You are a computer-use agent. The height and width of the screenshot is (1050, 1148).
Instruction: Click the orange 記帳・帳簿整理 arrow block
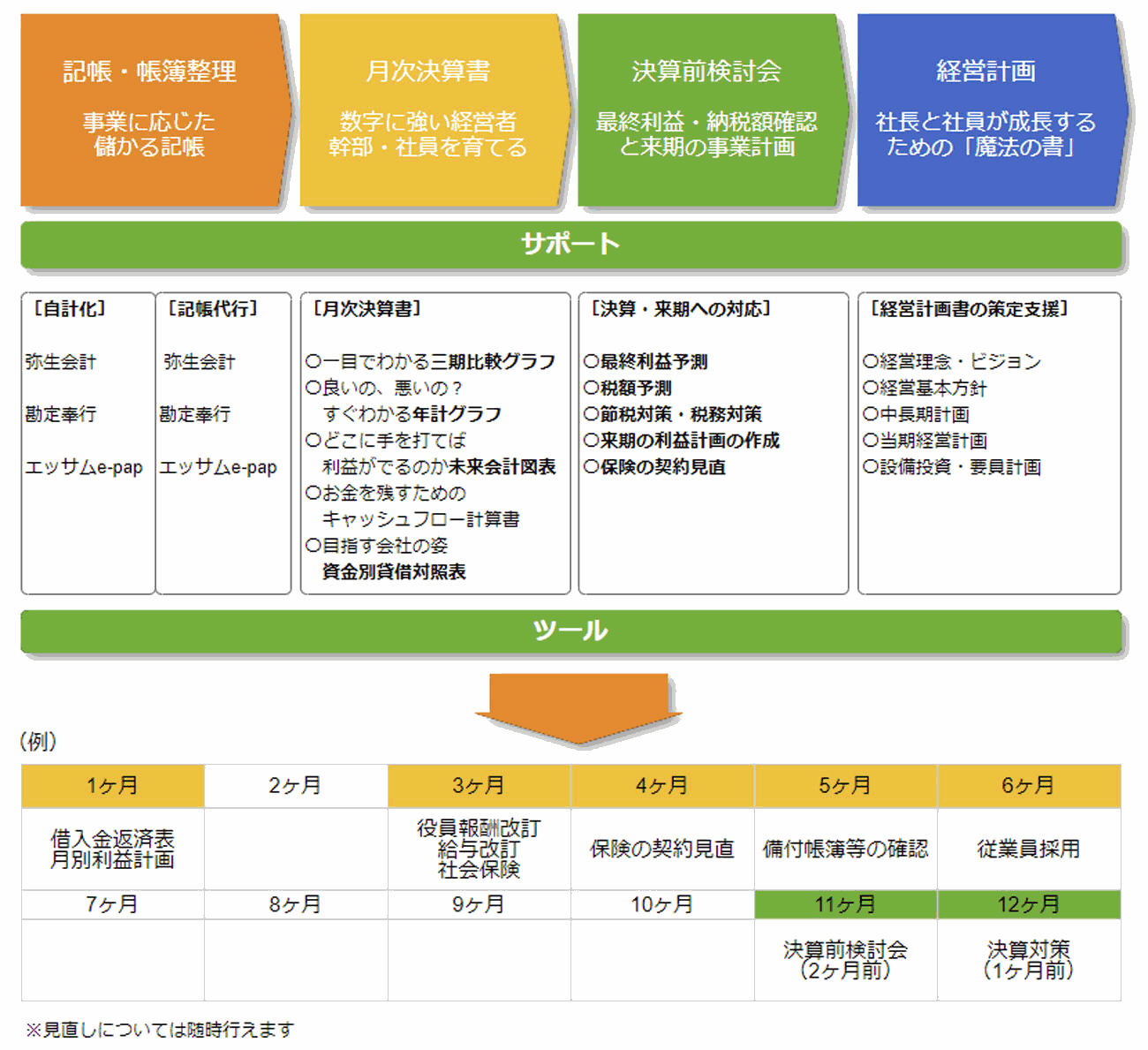click(155, 110)
